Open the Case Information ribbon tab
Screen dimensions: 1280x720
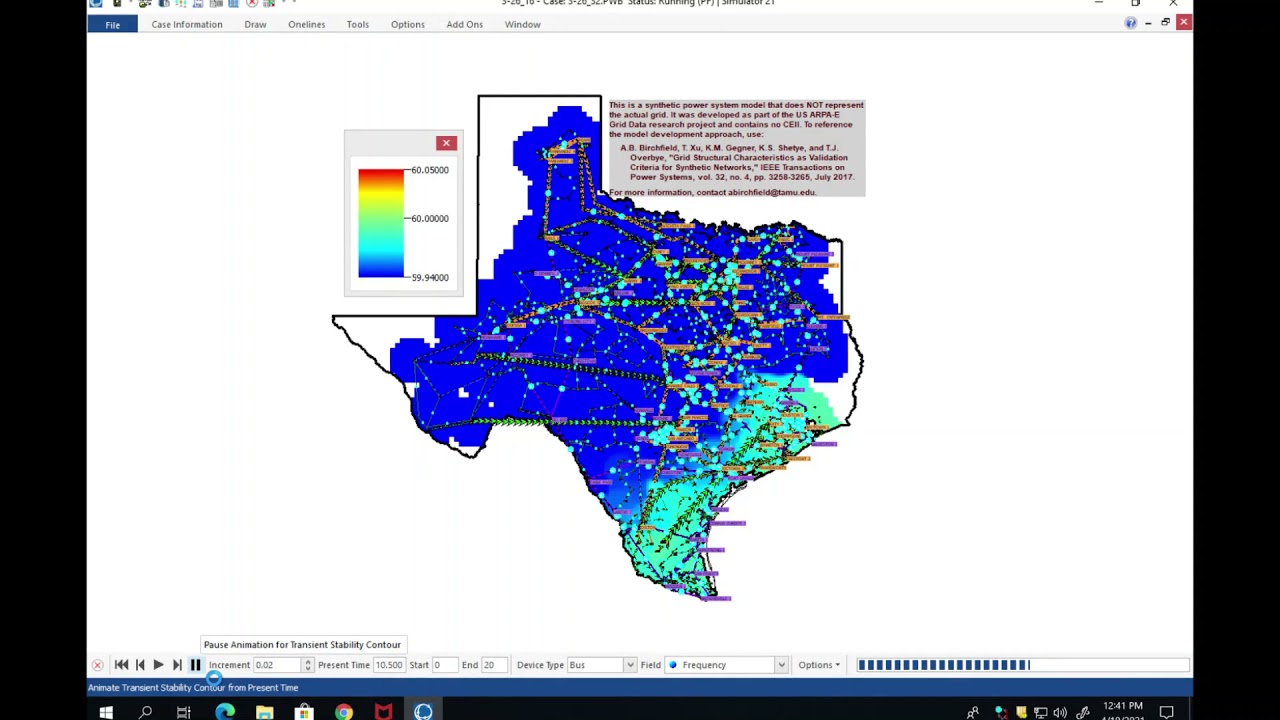[x=187, y=24]
